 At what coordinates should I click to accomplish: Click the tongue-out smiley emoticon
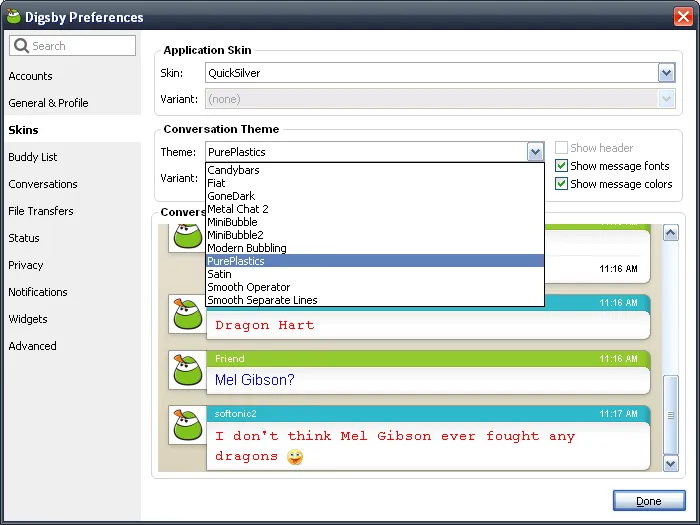point(295,457)
